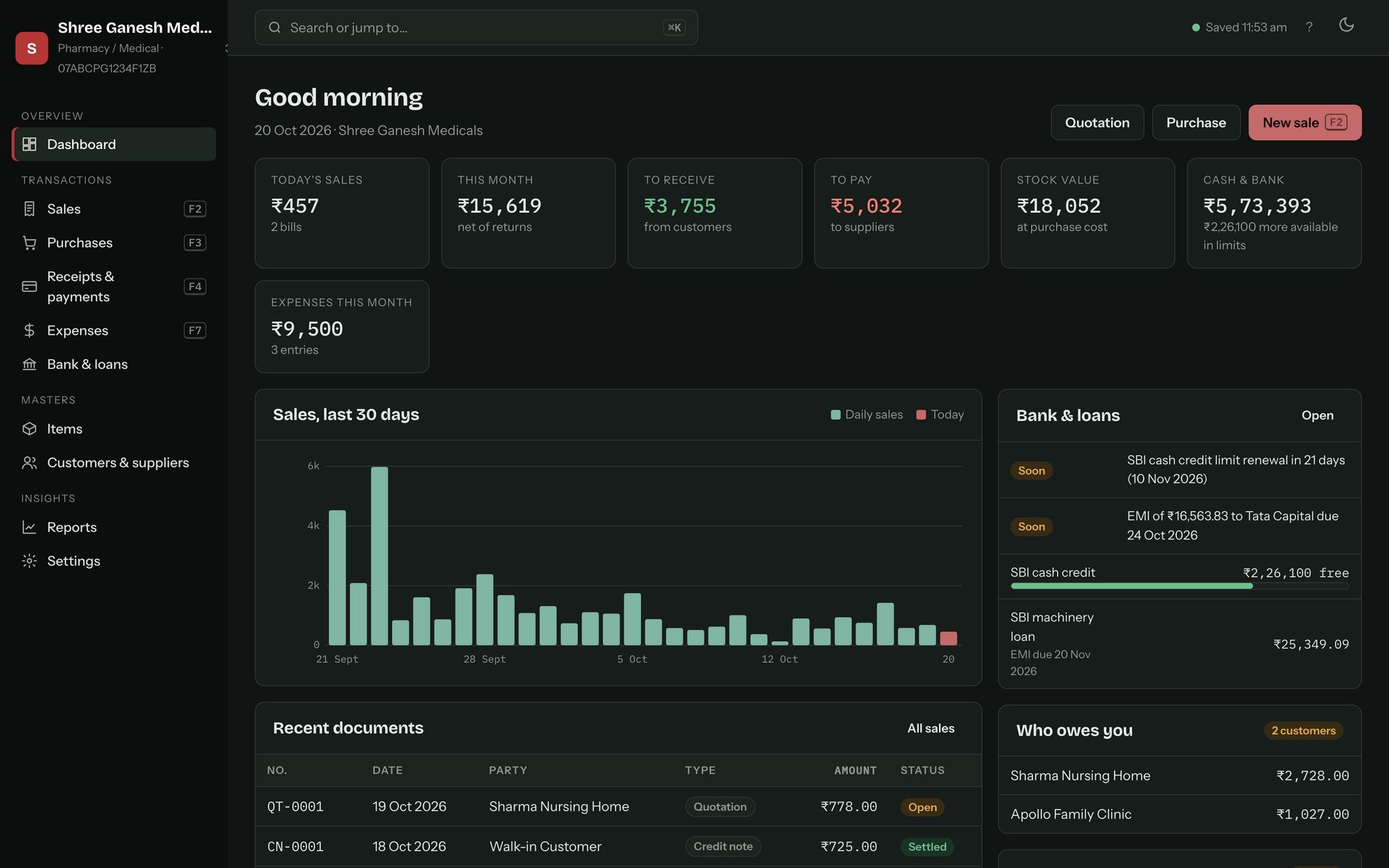The width and height of the screenshot is (1389, 868).
Task: Click Apollo Family Clinic row
Action: click(x=1179, y=815)
